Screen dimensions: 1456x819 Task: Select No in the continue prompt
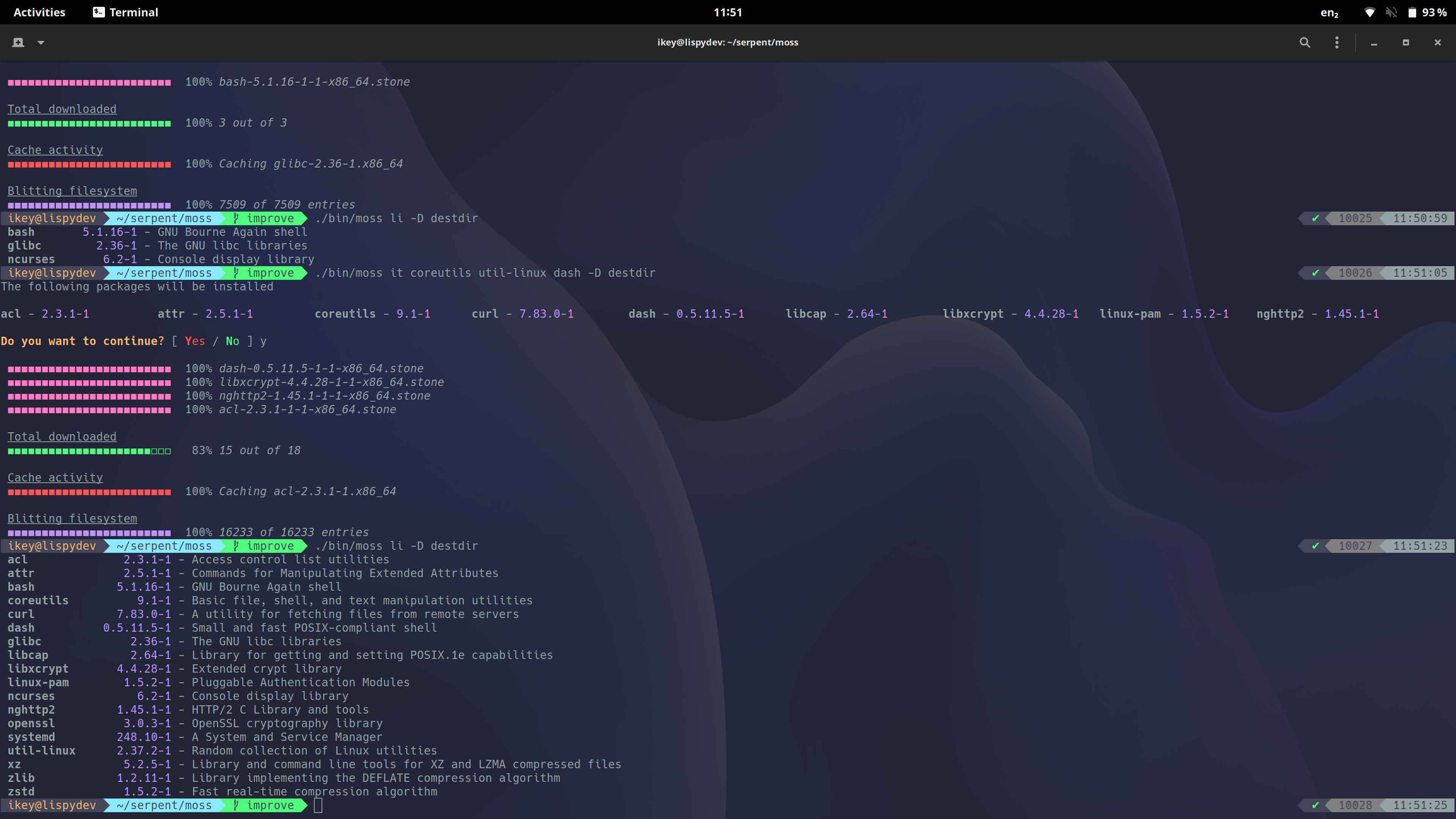[x=232, y=341]
